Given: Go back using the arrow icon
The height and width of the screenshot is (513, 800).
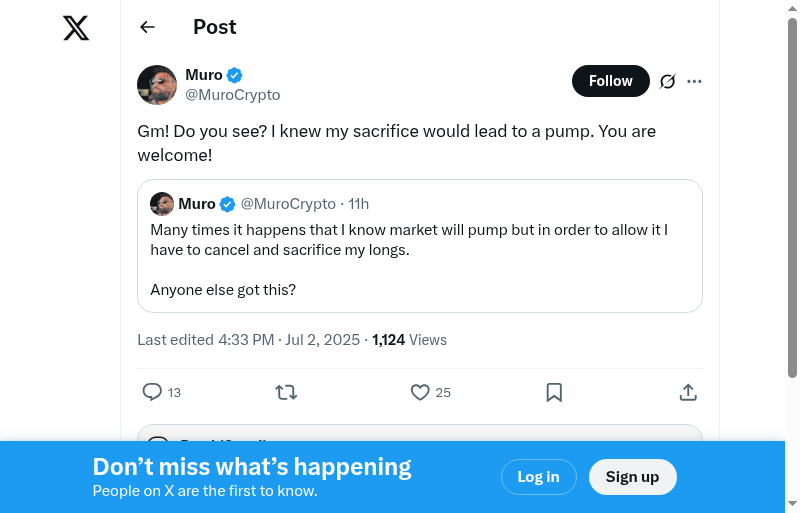Looking at the screenshot, I should click(148, 27).
